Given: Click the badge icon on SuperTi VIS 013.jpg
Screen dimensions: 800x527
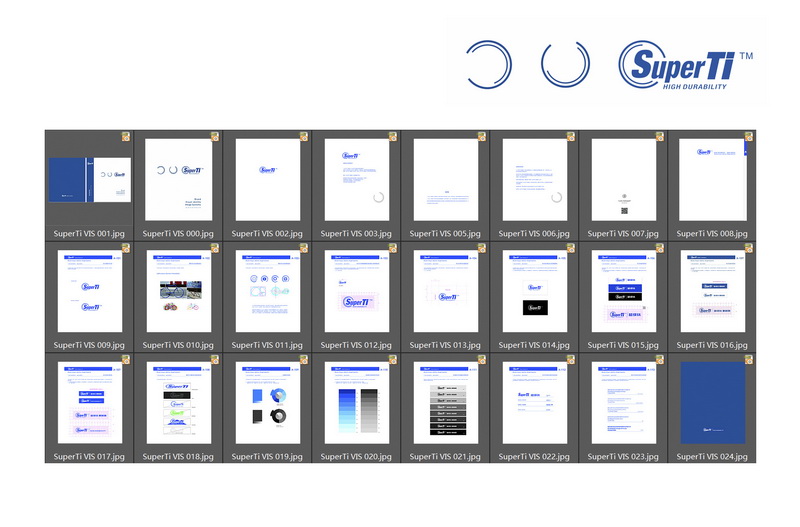Looking at the screenshot, I should (x=482, y=248).
